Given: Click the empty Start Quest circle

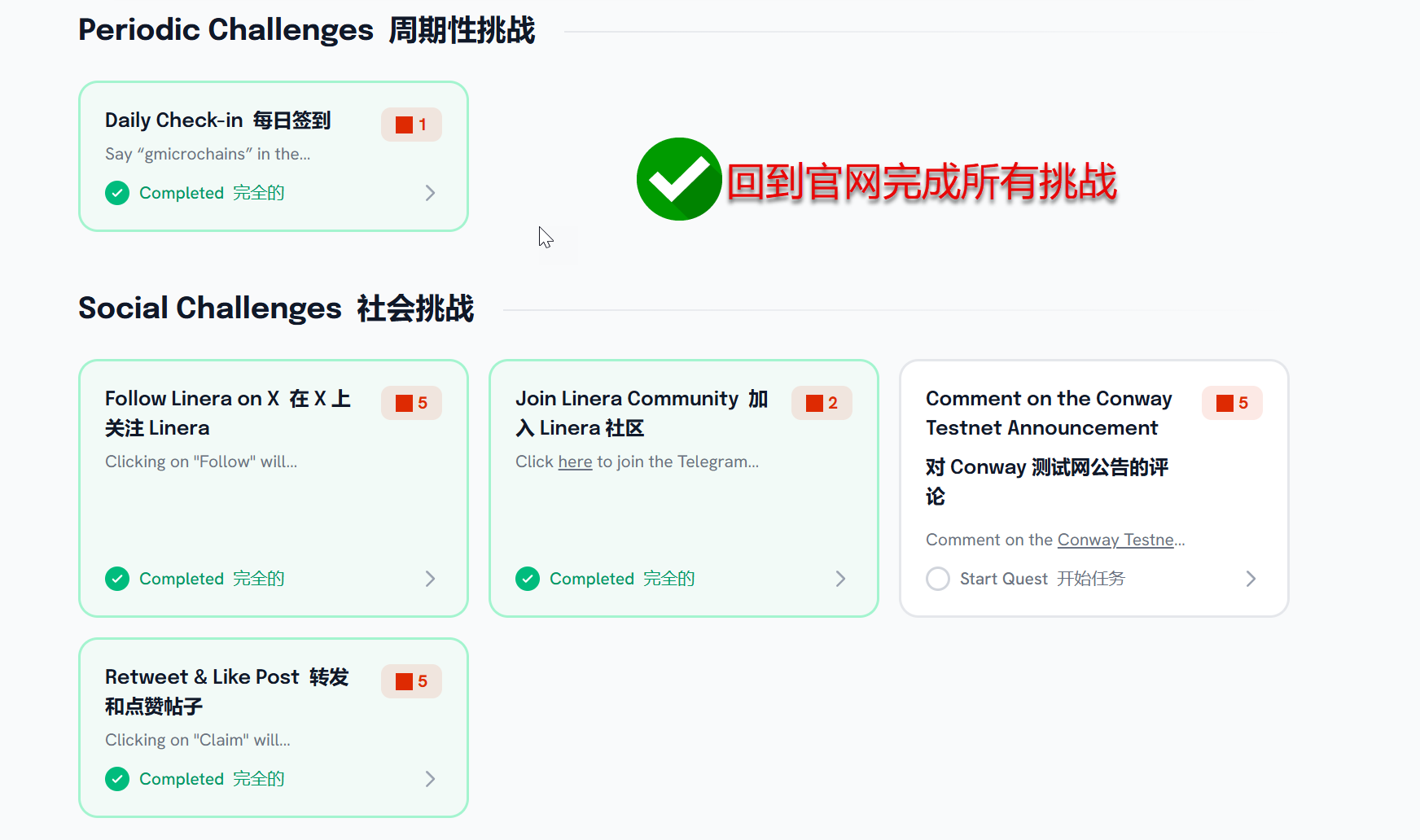Looking at the screenshot, I should click(x=938, y=579).
